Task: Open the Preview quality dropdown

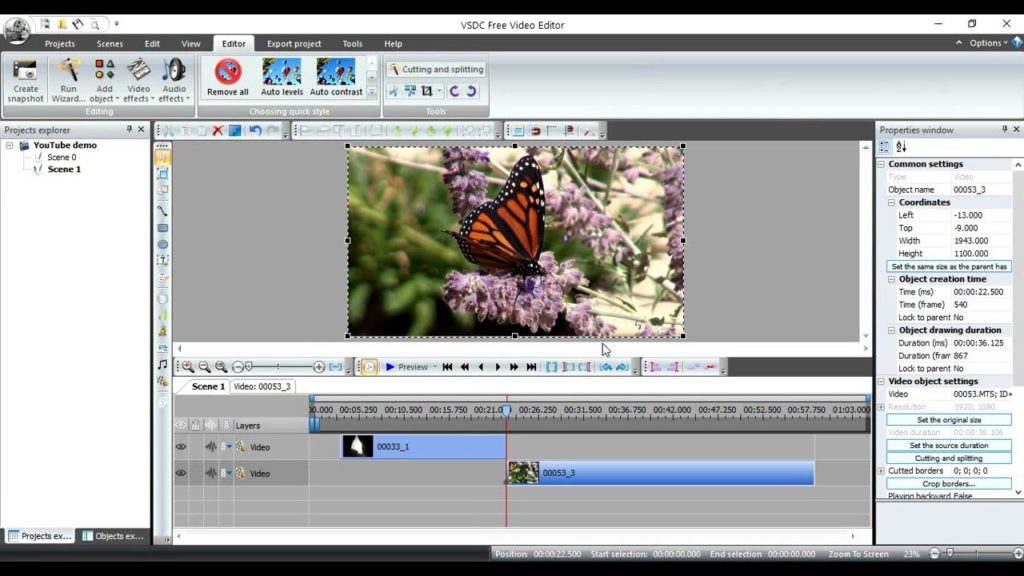Action: point(436,367)
